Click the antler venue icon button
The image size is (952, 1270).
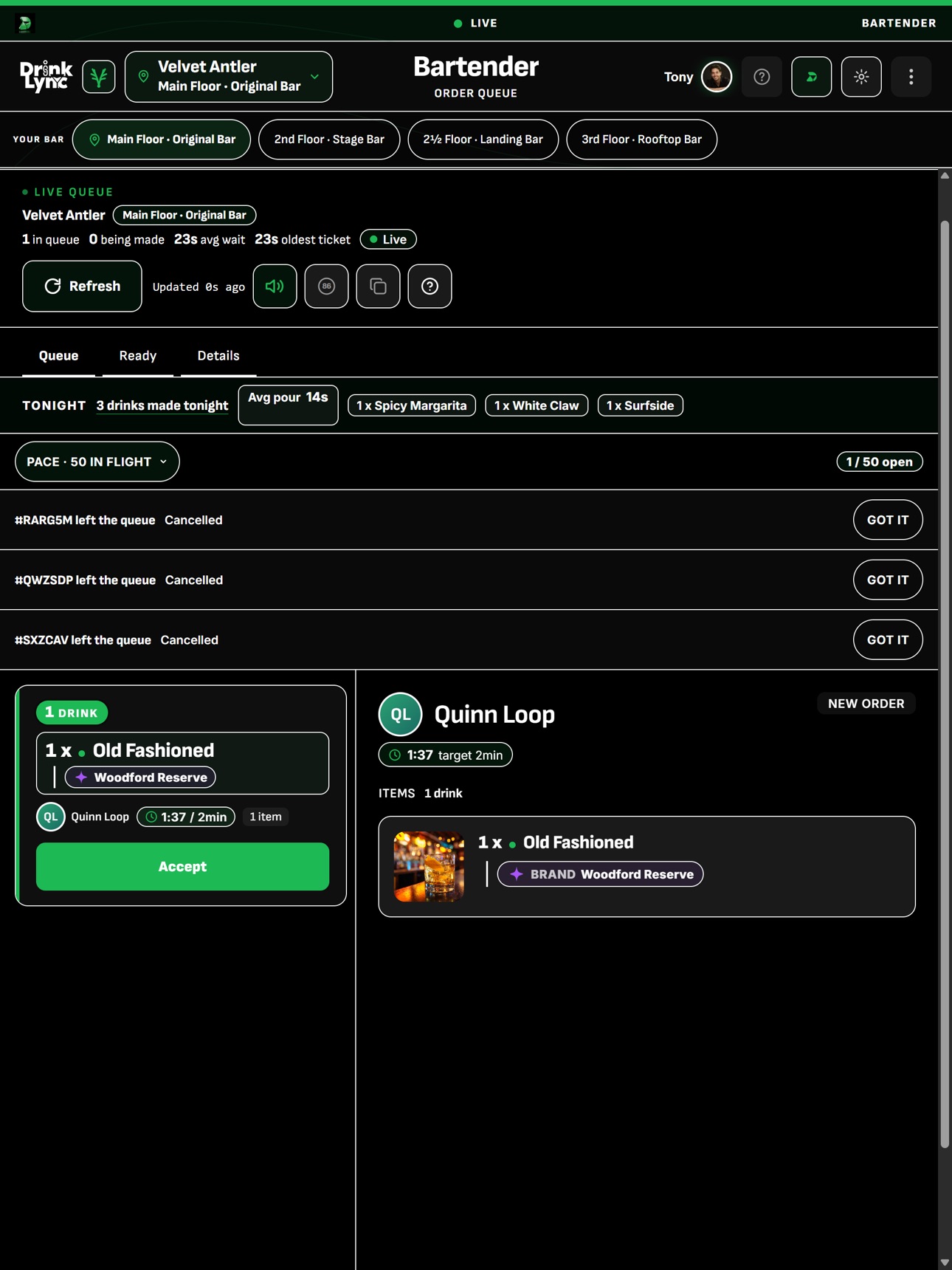tap(99, 77)
